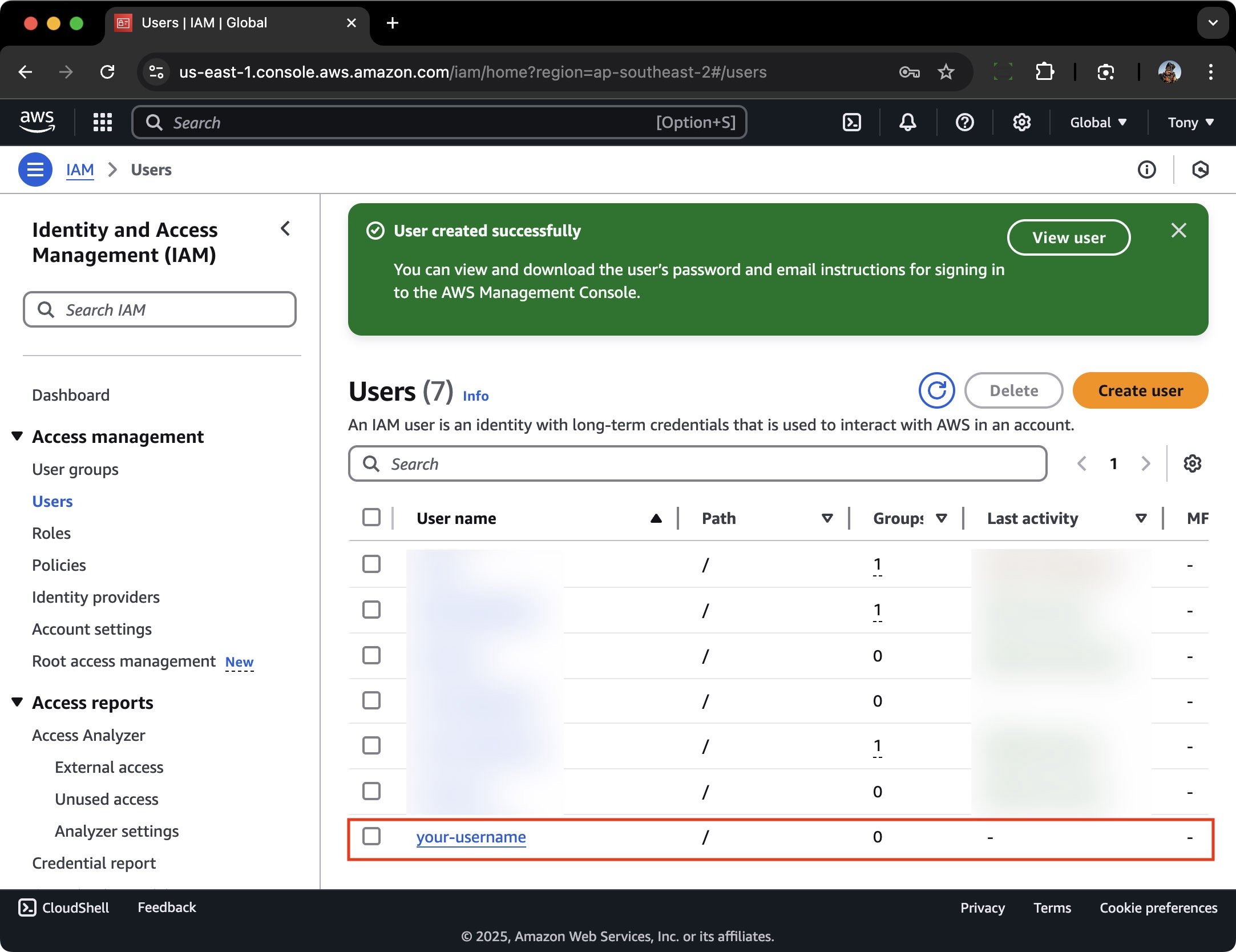The height and width of the screenshot is (952, 1236).
Task: Select the your-username row checkbox
Action: tap(371, 837)
